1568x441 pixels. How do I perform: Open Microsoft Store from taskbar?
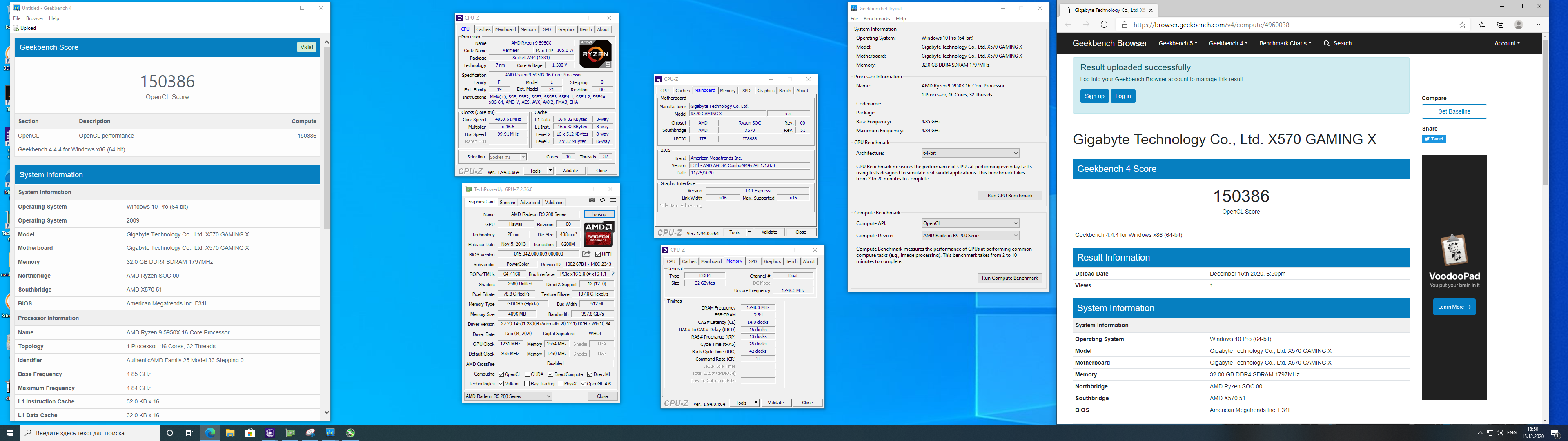pos(250,433)
